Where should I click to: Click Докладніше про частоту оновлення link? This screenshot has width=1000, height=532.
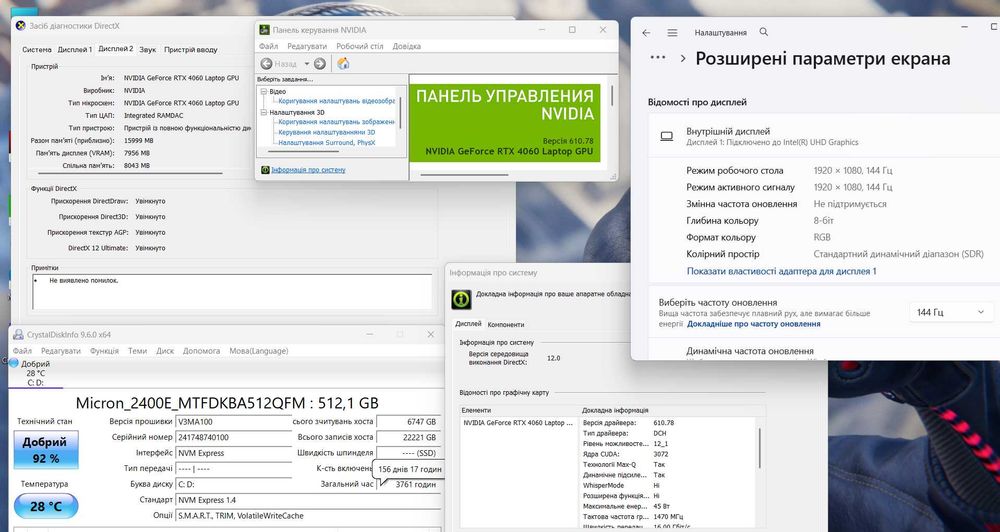click(x=754, y=324)
